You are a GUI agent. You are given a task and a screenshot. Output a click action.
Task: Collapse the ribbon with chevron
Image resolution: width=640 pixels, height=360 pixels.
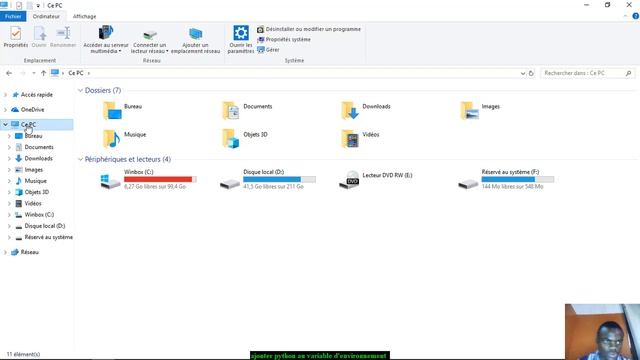coord(626,16)
